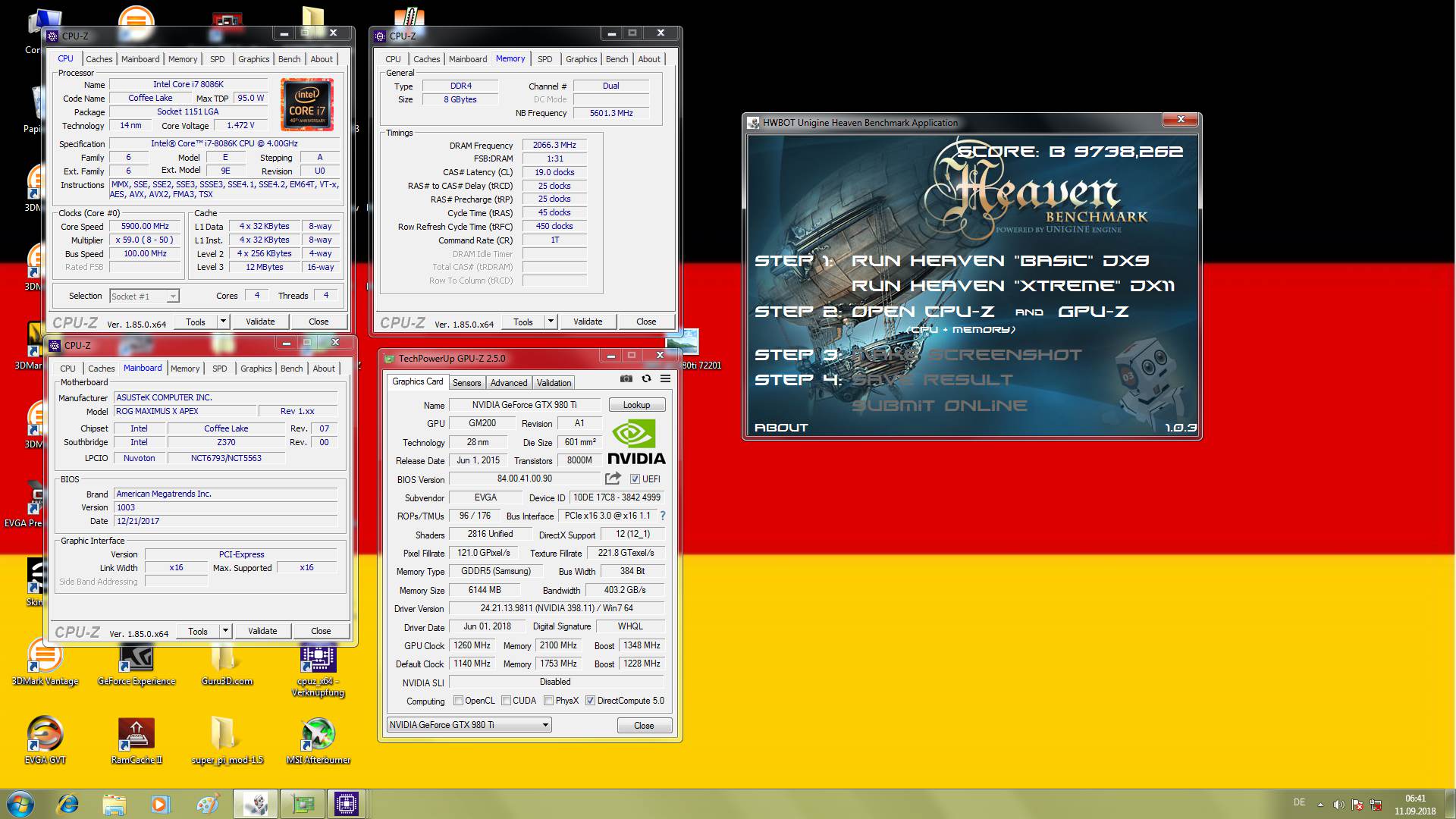The image size is (1456, 819).
Task: Click Close in CPU-Z Mainboard window
Action: point(321,631)
